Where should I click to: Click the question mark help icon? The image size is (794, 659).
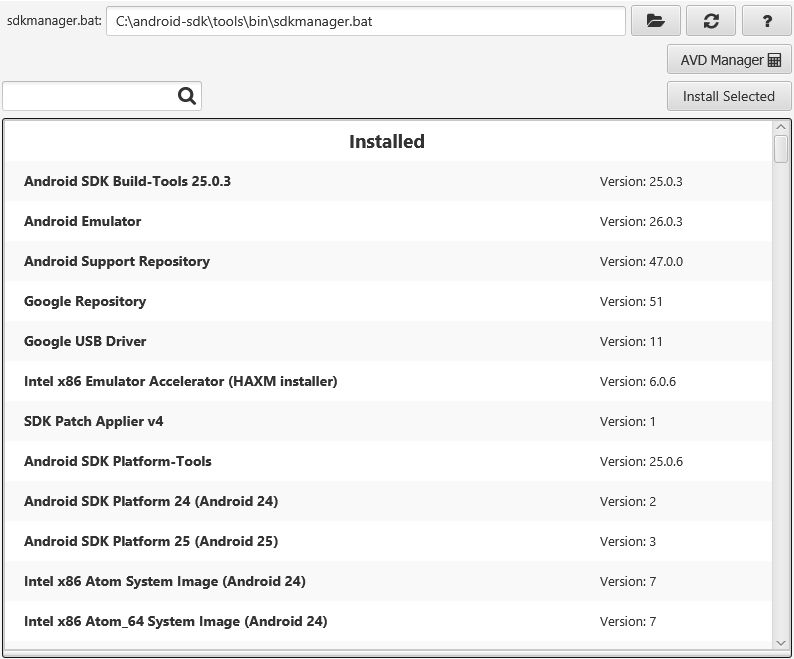[767, 21]
